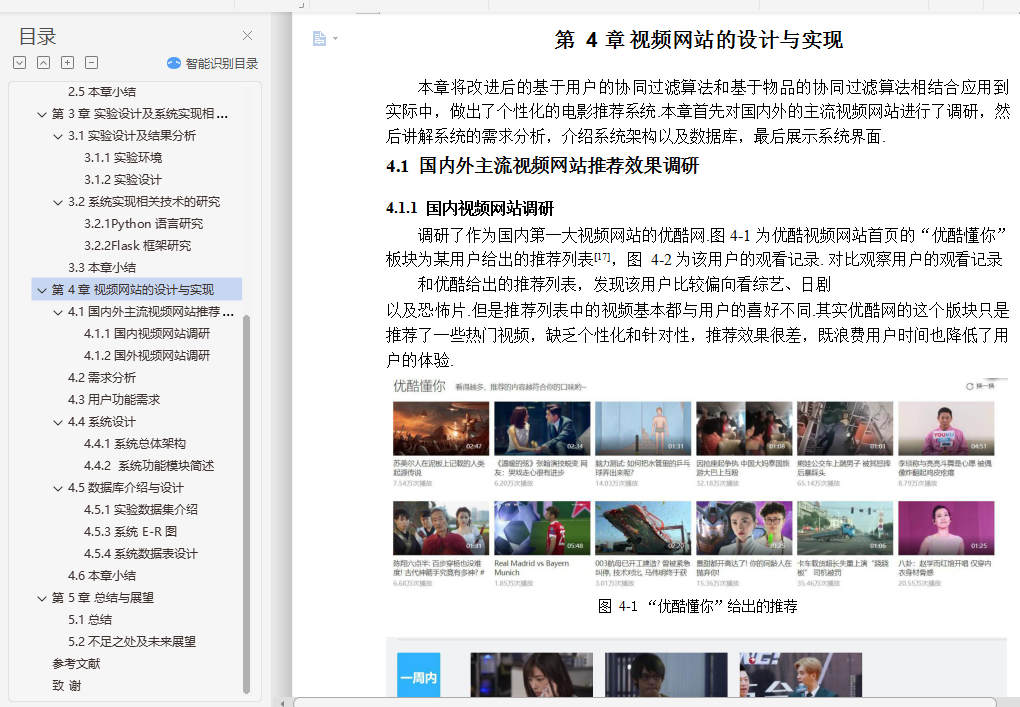The width and height of the screenshot is (1020, 707).
Task: Go to 4.1.1 国内视频网站调研 entry
Action: 147,334
